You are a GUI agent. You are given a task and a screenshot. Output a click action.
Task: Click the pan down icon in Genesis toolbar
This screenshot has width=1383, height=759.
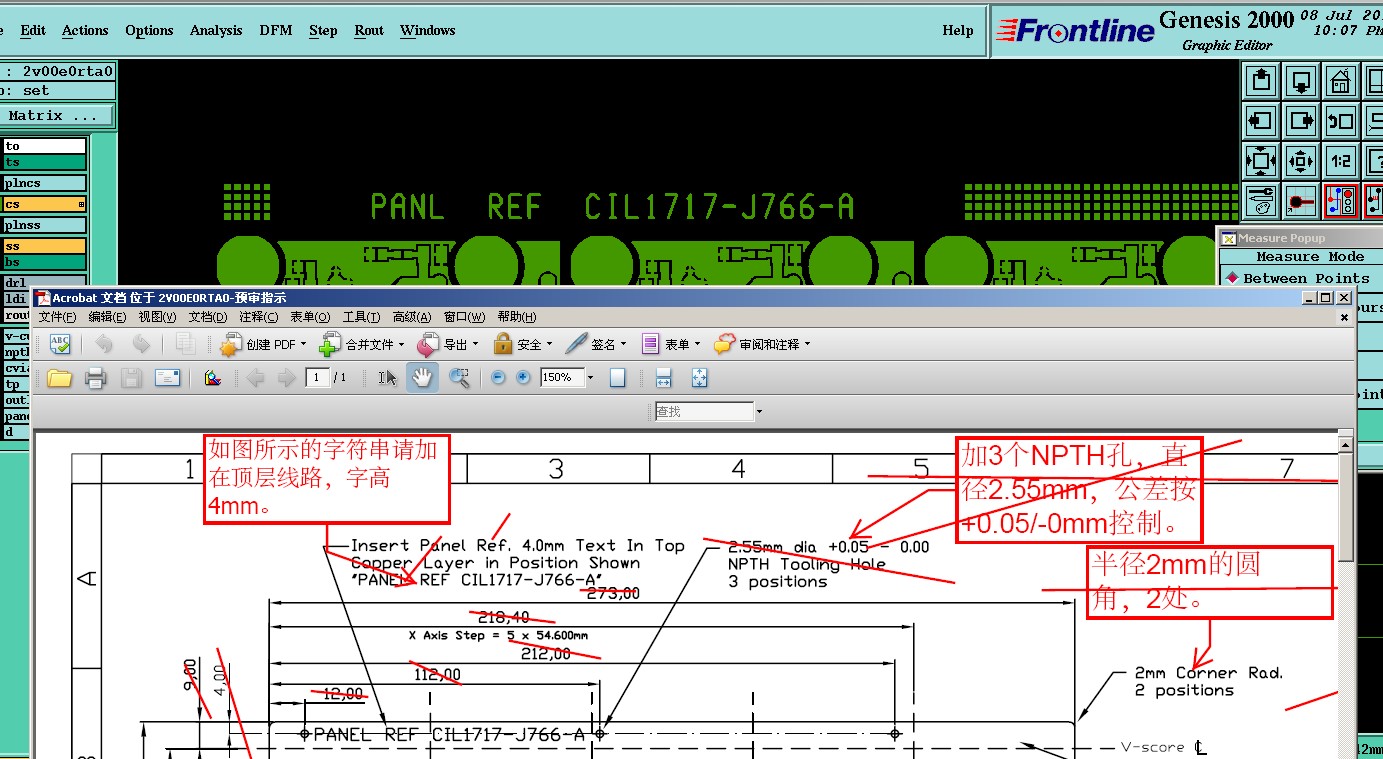[x=1301, y=81]
